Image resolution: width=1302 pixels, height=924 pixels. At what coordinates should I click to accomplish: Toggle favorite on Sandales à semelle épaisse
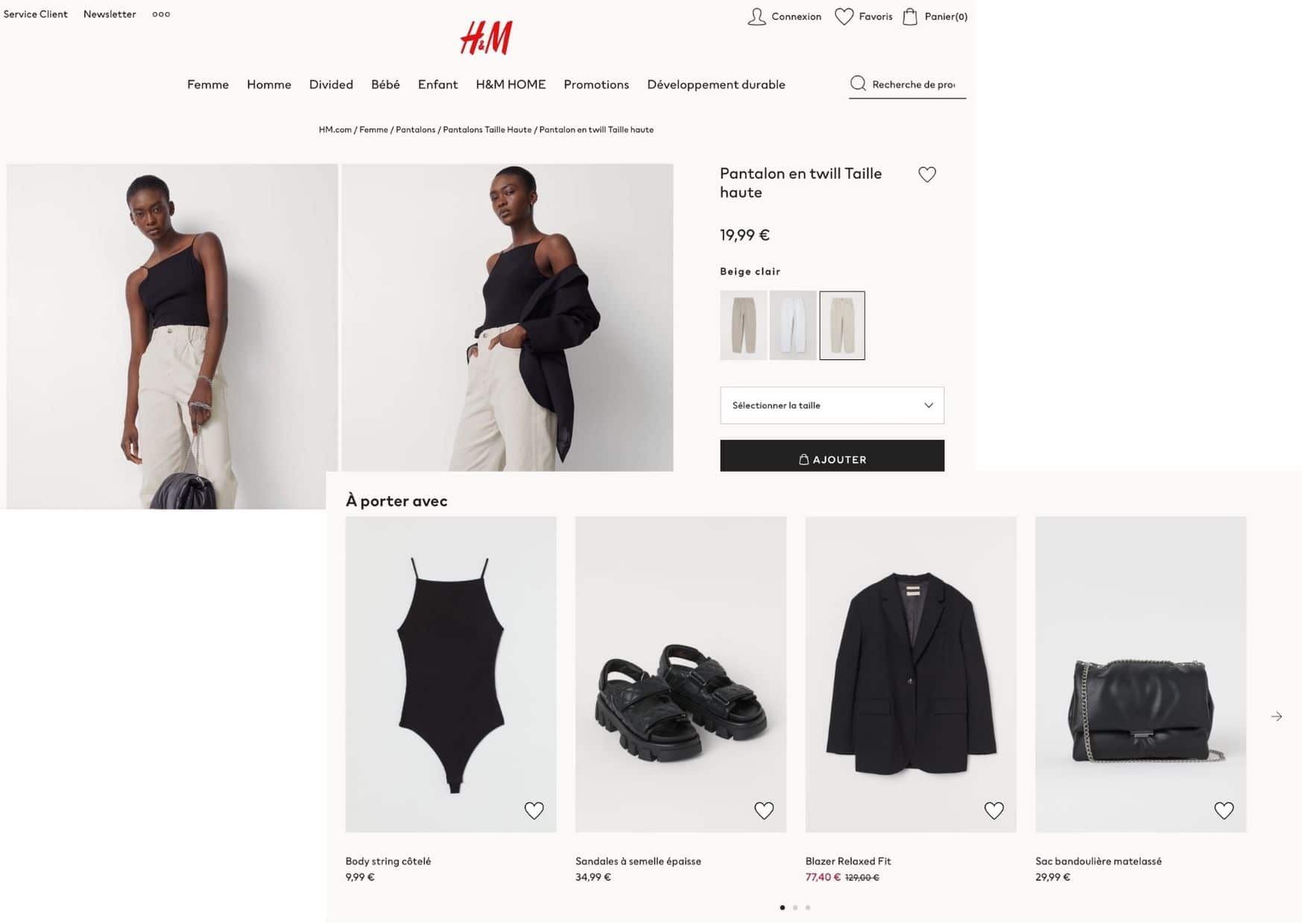[x=764, y=810]
